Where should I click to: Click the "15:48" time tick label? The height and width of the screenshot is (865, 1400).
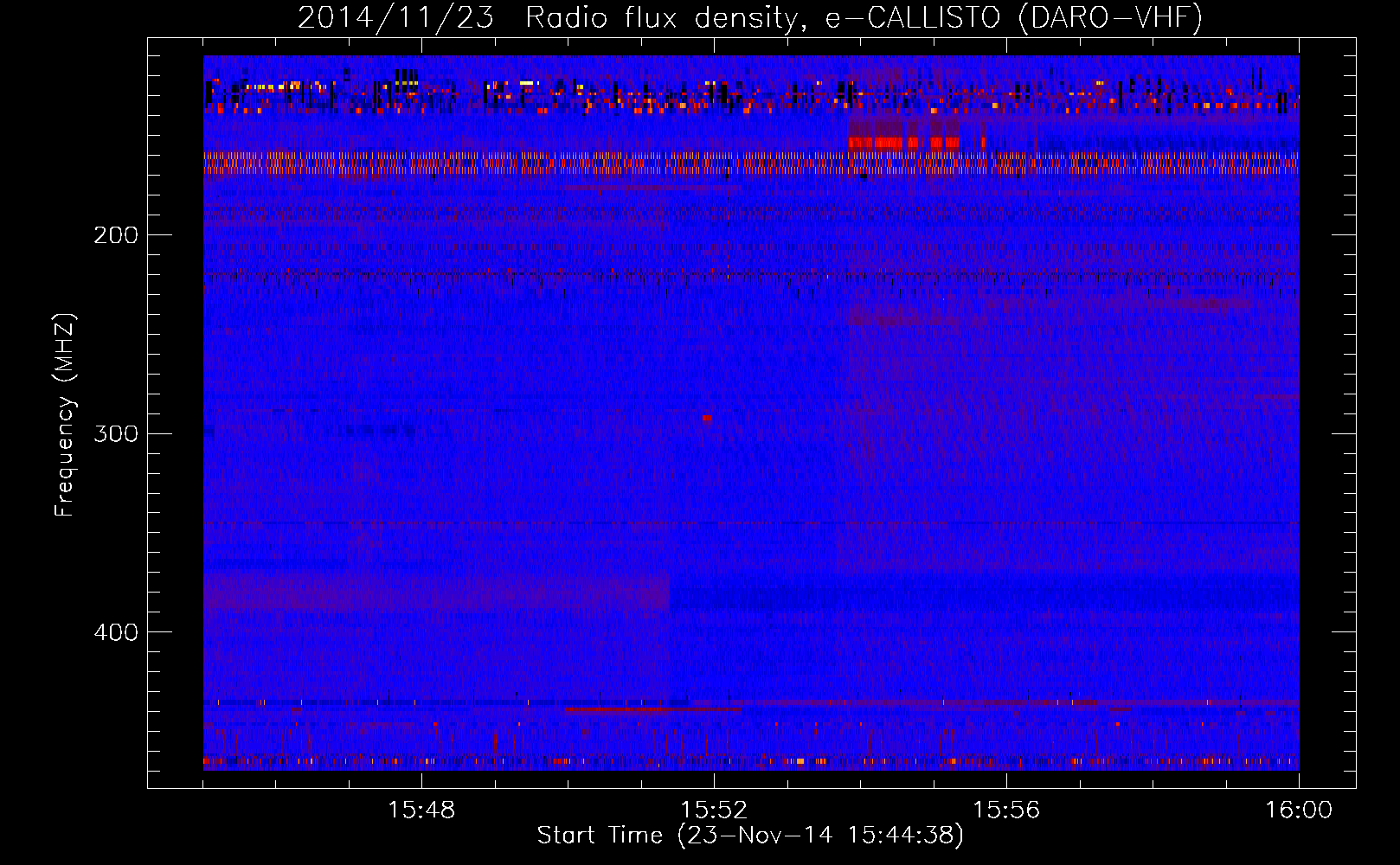421,810
